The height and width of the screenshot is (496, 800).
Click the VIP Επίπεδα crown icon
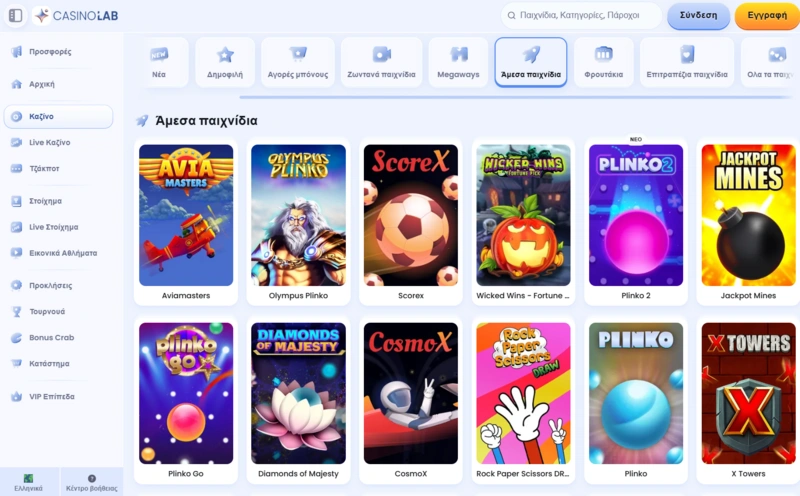pos(17,396)
